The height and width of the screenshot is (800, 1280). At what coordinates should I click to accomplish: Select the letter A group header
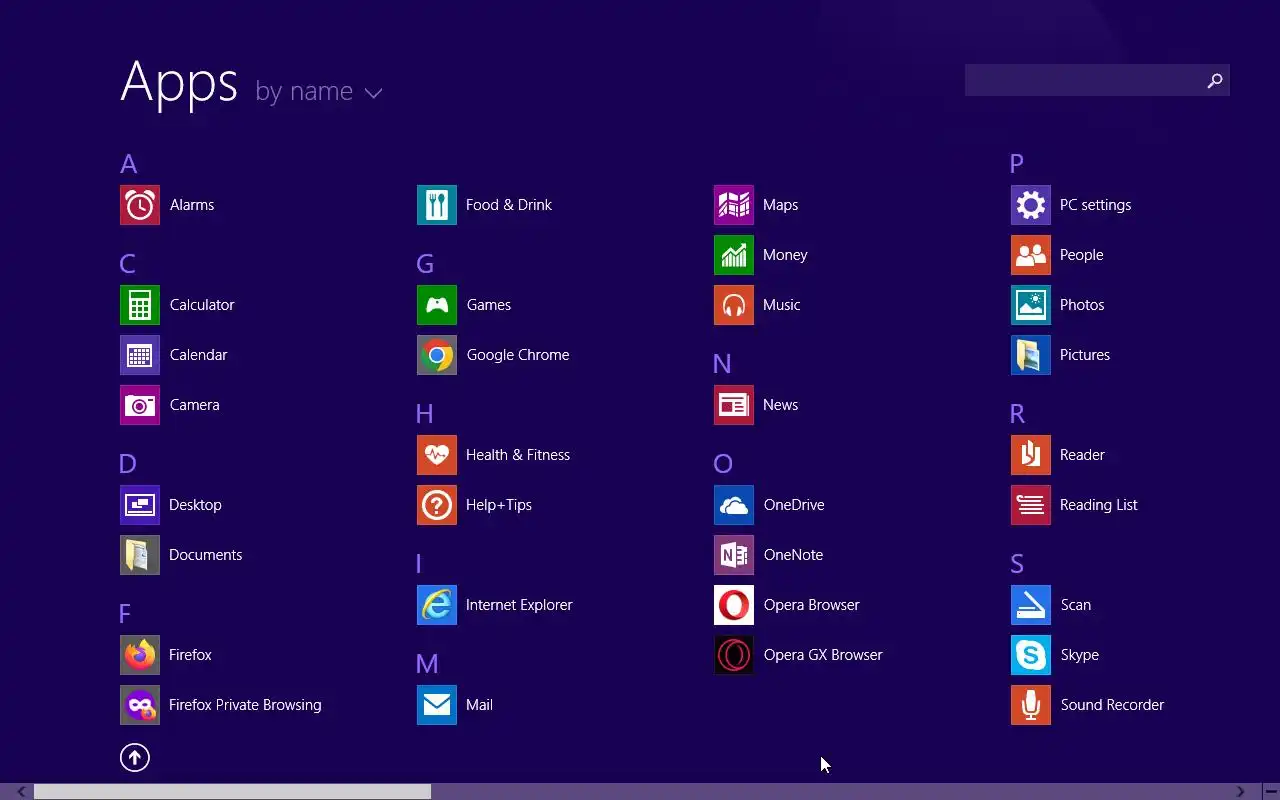tap(128, 164)
